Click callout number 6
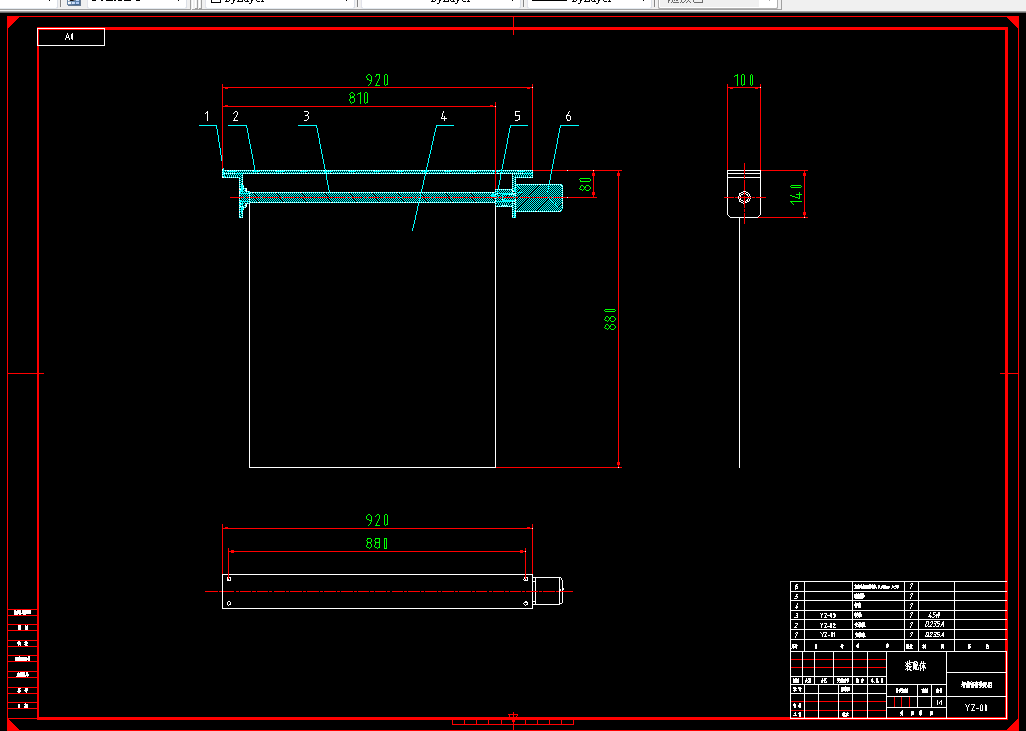 coord(568,116)
